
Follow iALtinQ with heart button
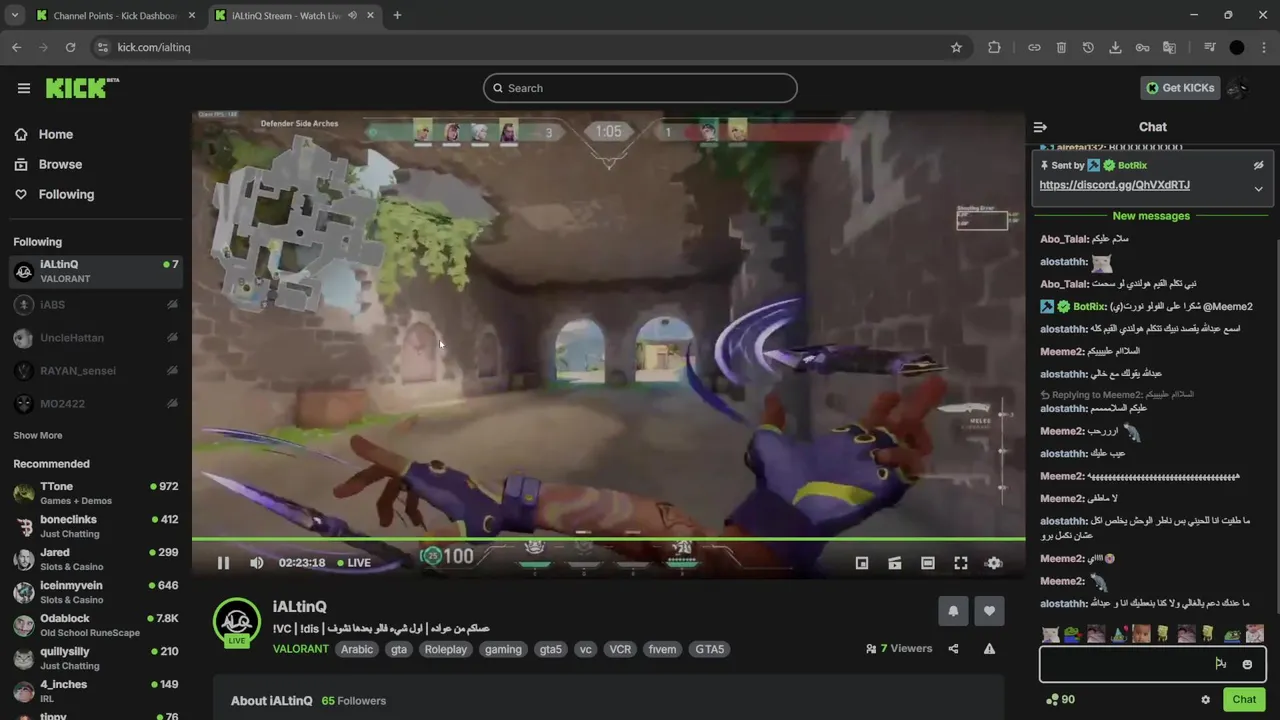pos(989,611)
